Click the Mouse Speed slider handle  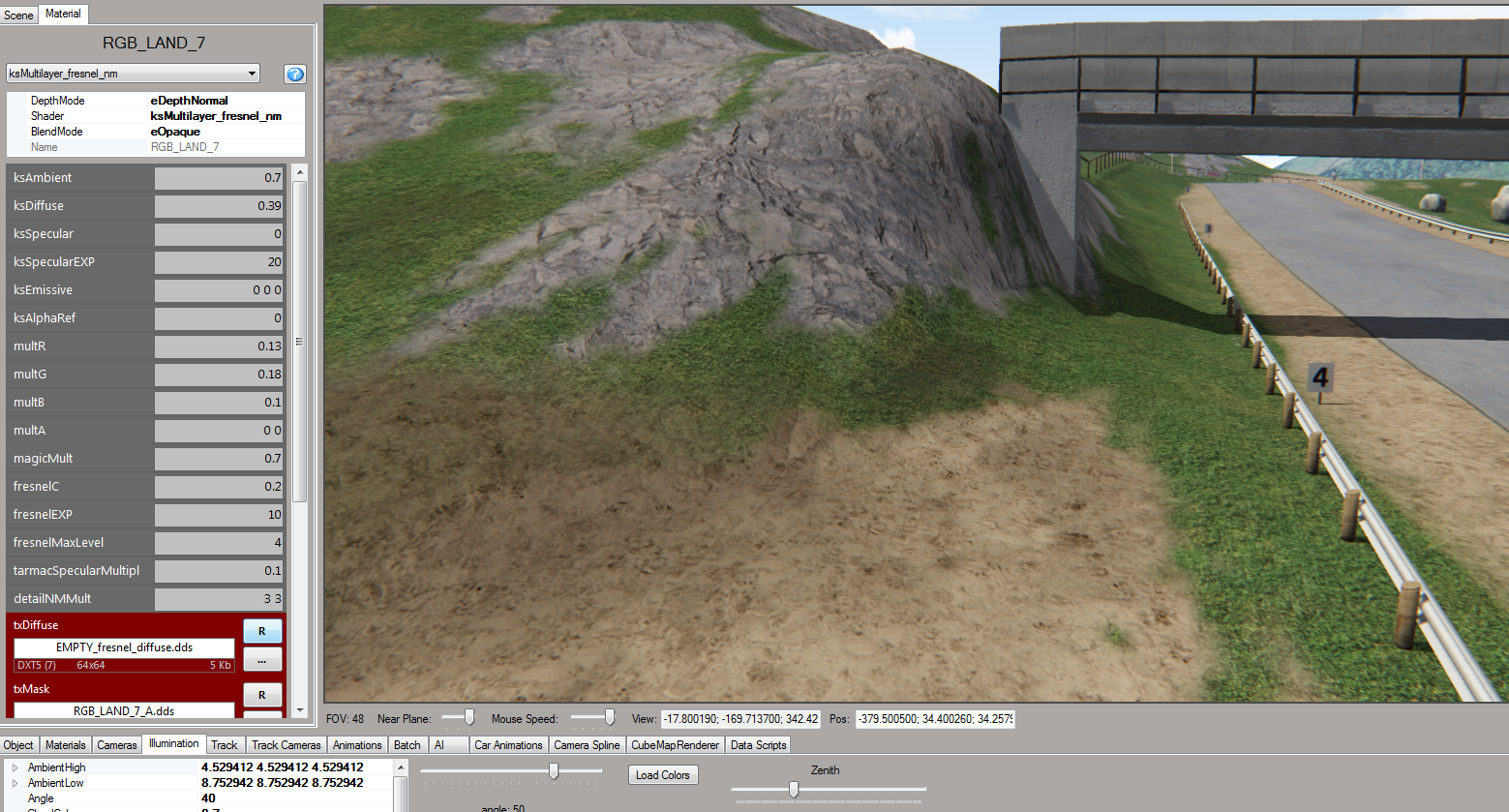click(x=610, y=717)
